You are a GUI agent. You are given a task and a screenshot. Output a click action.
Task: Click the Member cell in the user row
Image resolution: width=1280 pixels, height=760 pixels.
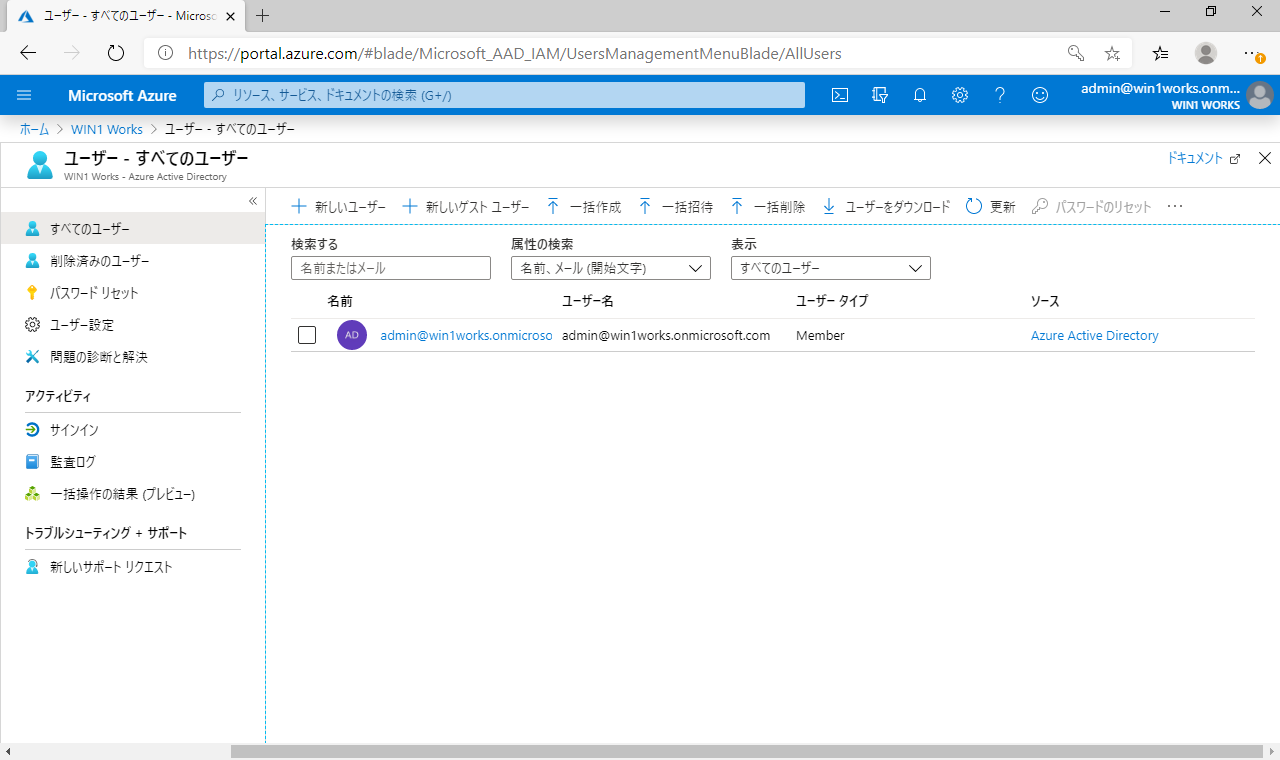click(820, 336)
